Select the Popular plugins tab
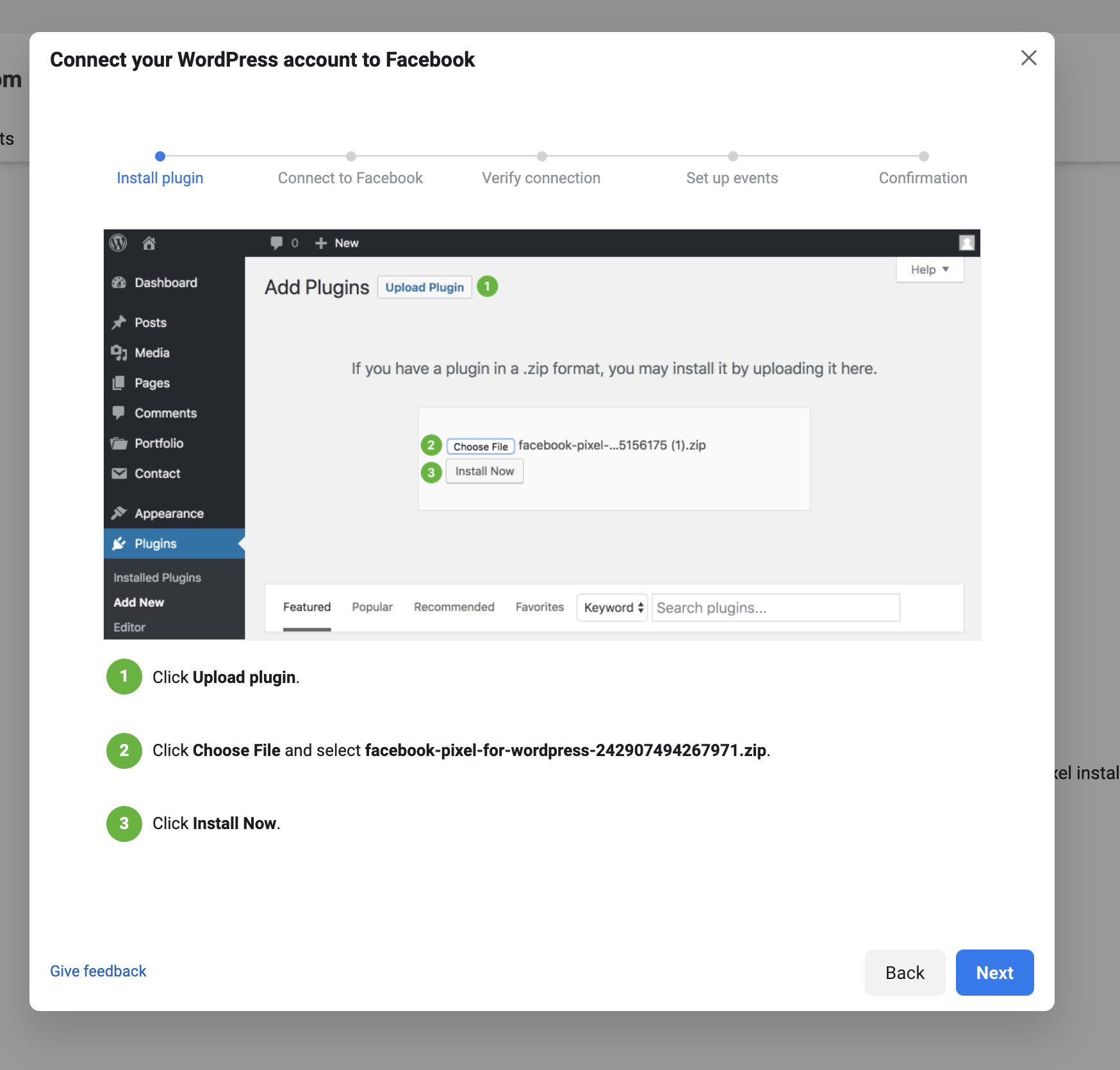Image resolution: width=1120 pixels, height=1070 pixels. coord(372,607)
